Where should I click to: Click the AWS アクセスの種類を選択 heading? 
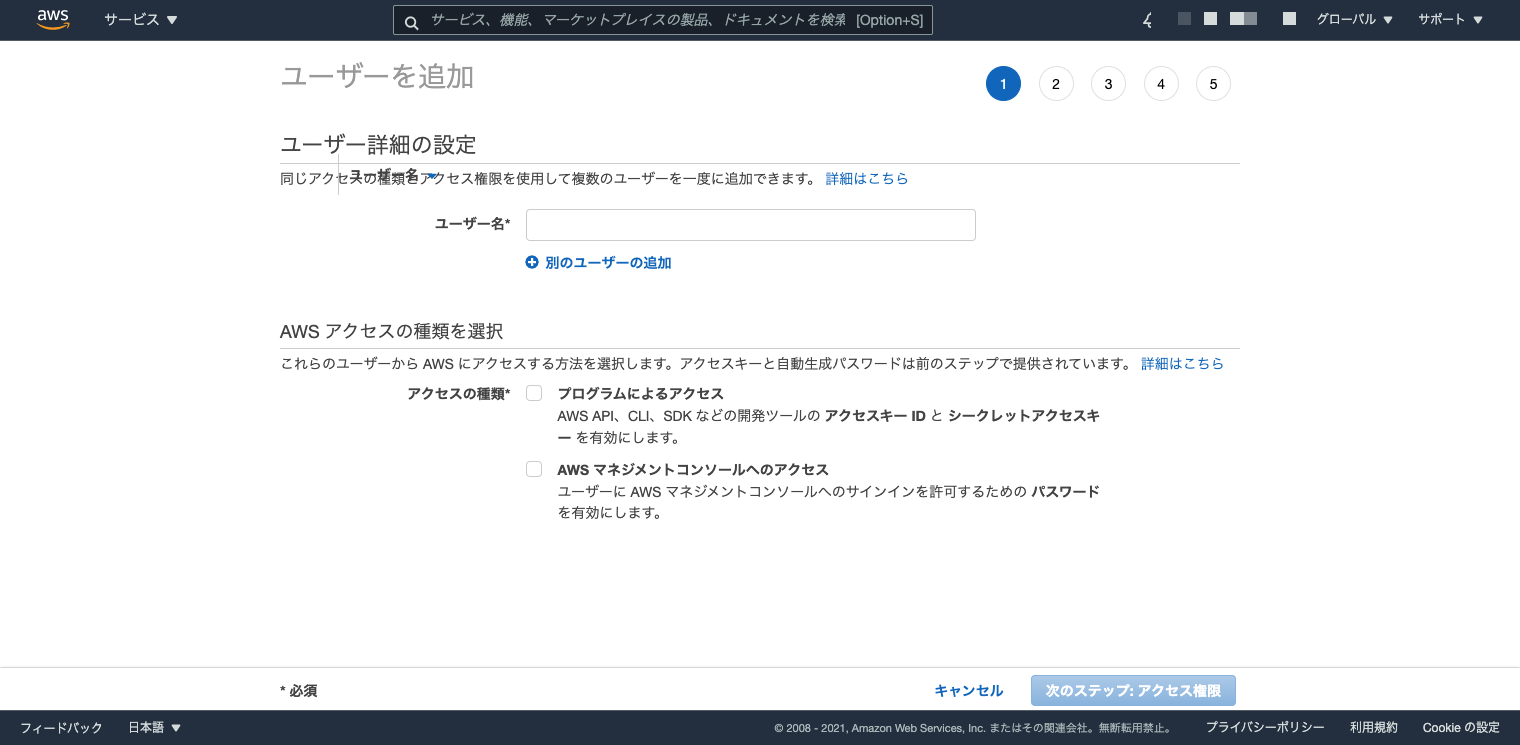[x=391, y=331]
